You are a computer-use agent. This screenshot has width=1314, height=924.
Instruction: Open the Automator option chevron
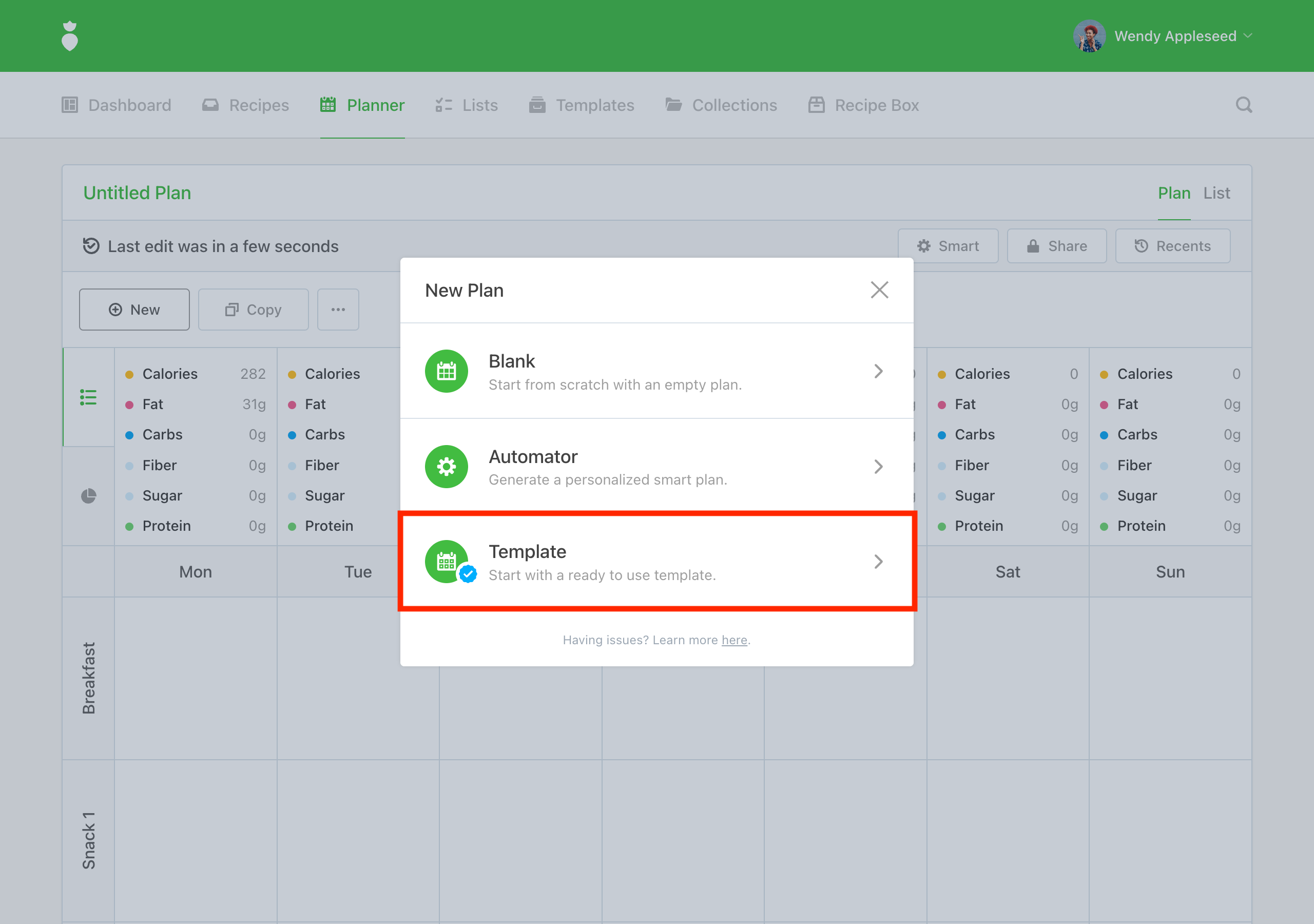[878, 467]
